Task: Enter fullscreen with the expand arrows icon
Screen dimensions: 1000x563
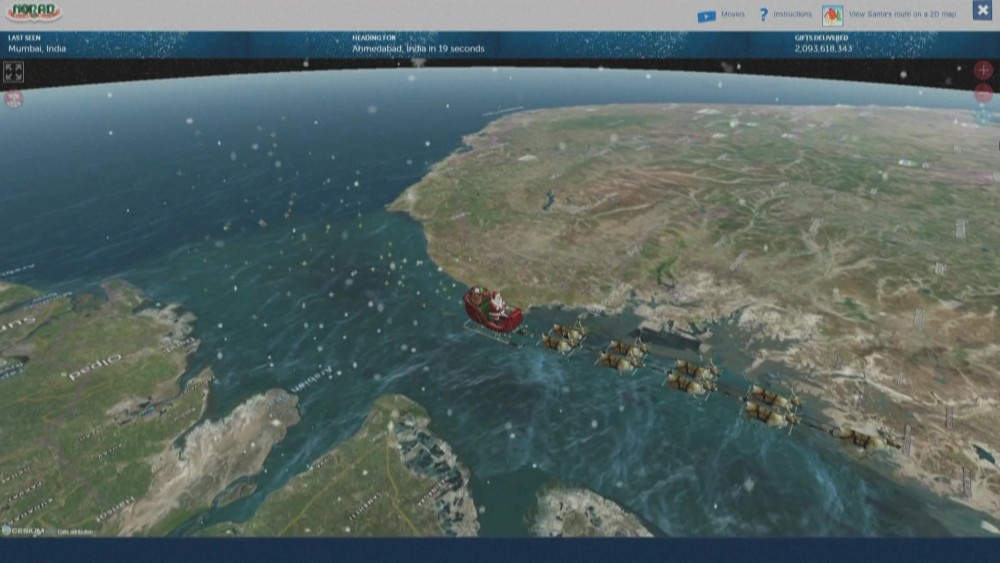Action: [x=13, y=72]
